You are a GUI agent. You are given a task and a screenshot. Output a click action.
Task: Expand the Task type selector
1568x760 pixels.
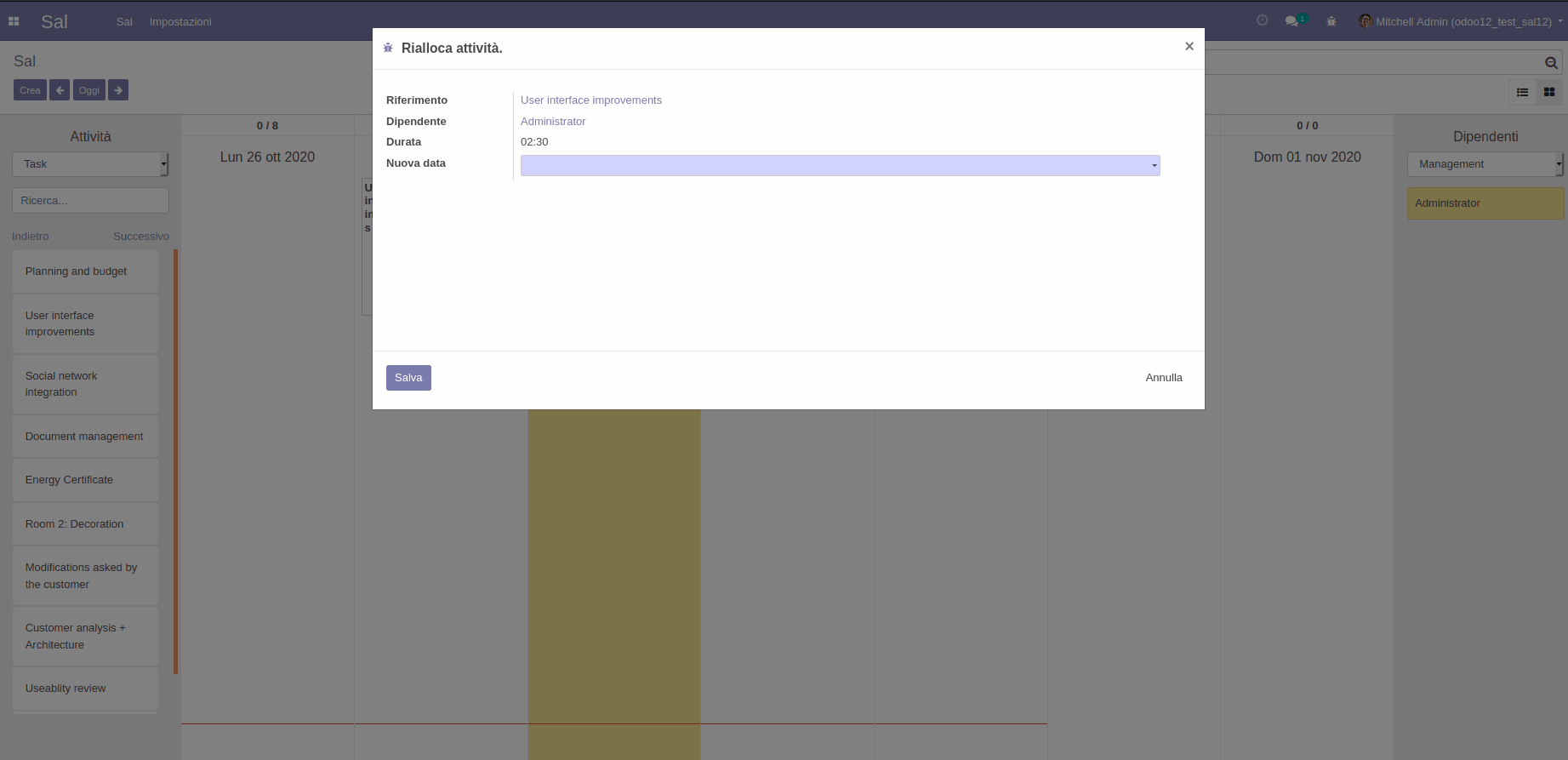(x=90, y=164)
